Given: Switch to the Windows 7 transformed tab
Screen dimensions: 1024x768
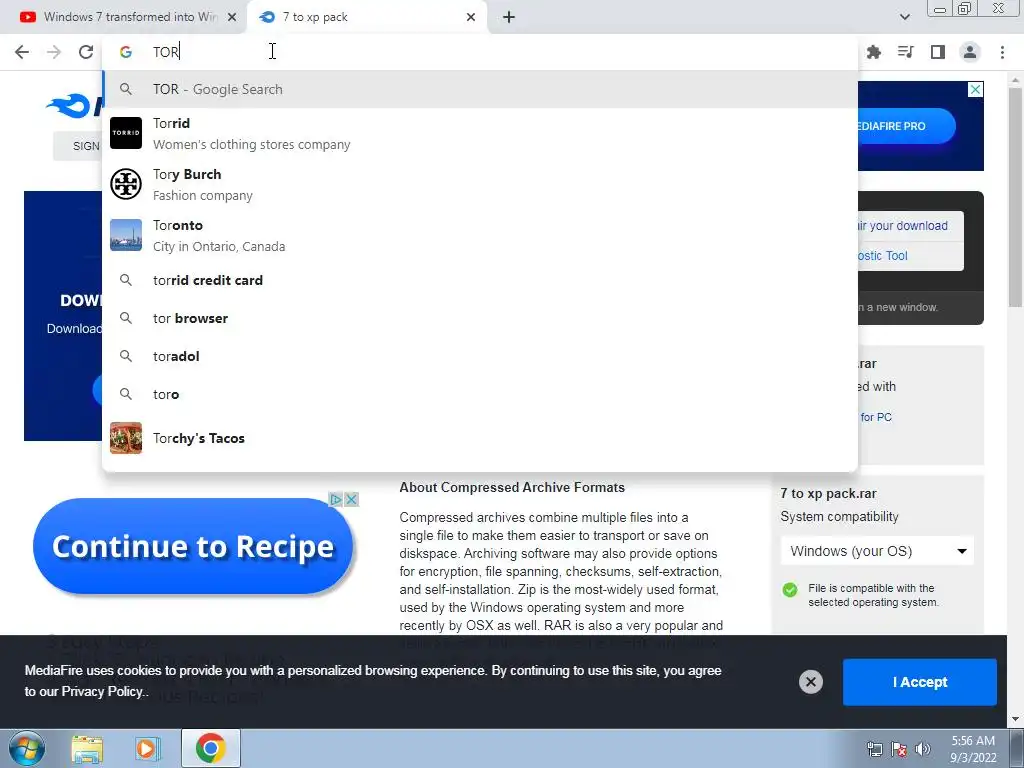Looking at the screenshot, I should click(x=124, y=17).
